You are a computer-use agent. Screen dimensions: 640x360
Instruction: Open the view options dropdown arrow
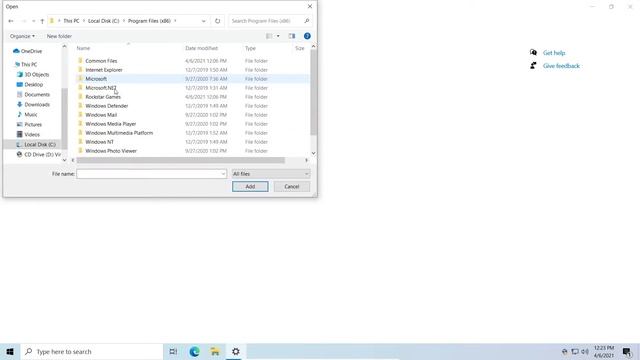click(x=278, y=36)
